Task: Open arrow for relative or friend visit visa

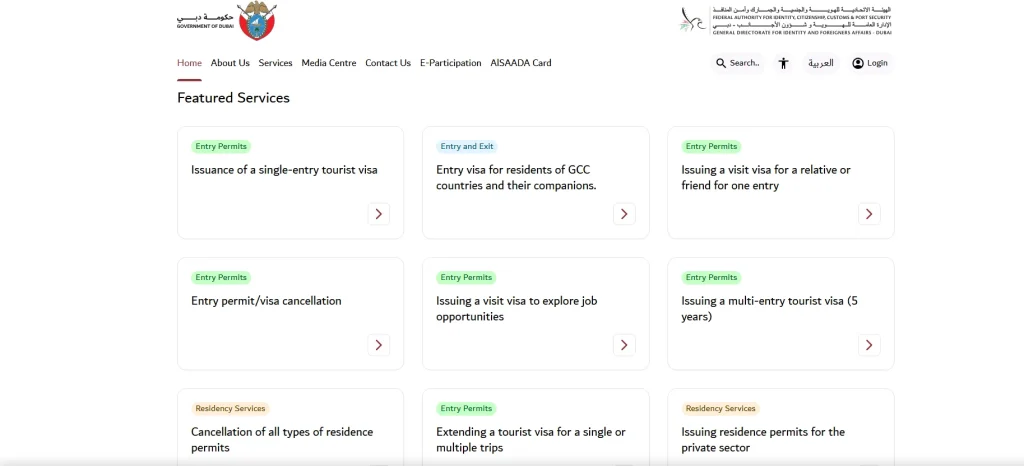Action: [869, 214]
